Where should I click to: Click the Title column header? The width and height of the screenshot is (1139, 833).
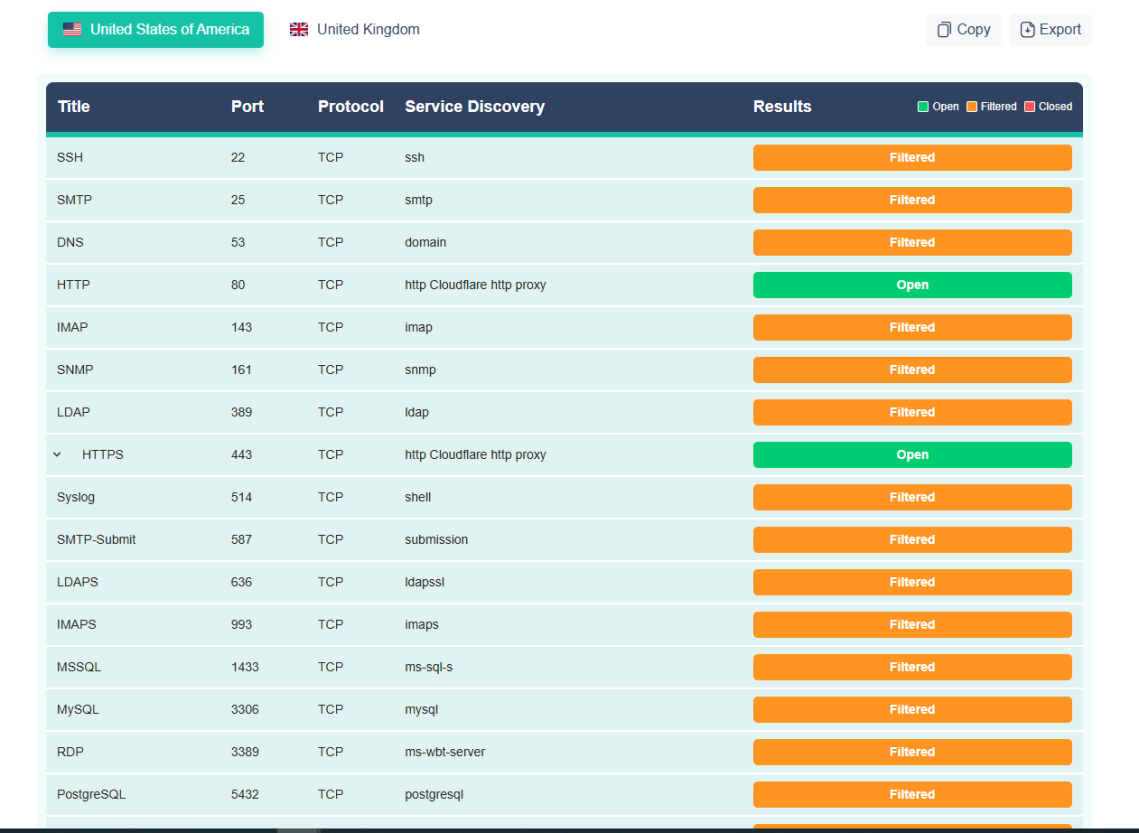coord(73,107)
